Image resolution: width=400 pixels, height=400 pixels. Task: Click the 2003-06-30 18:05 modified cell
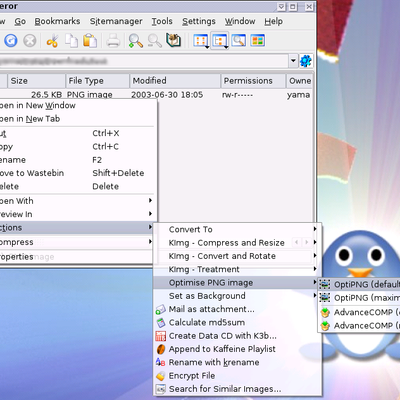click(x=167, y=95)
